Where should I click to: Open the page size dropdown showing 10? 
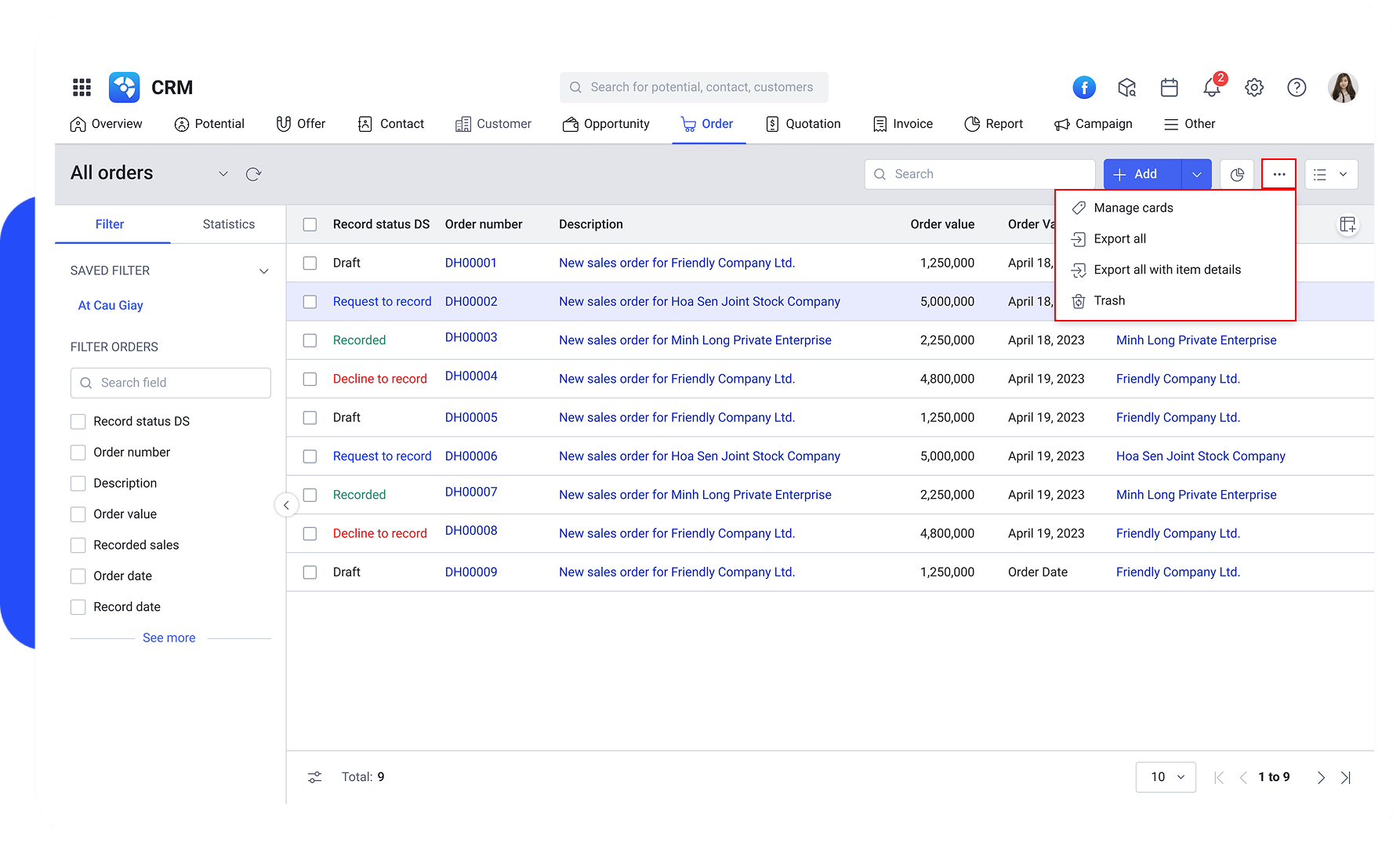pyautogui.click(x=1166, y=776)
